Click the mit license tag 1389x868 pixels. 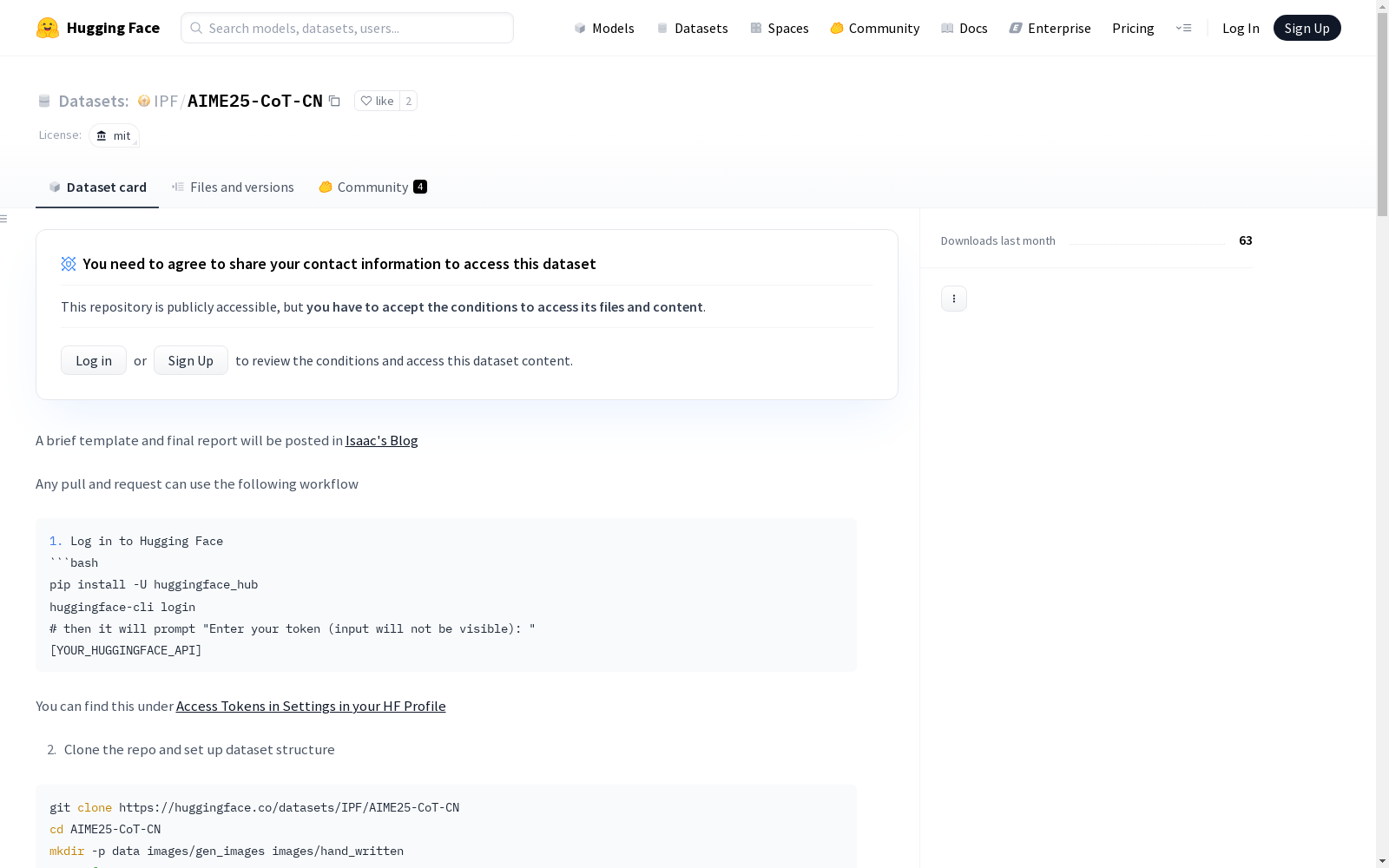pos(114,135)
